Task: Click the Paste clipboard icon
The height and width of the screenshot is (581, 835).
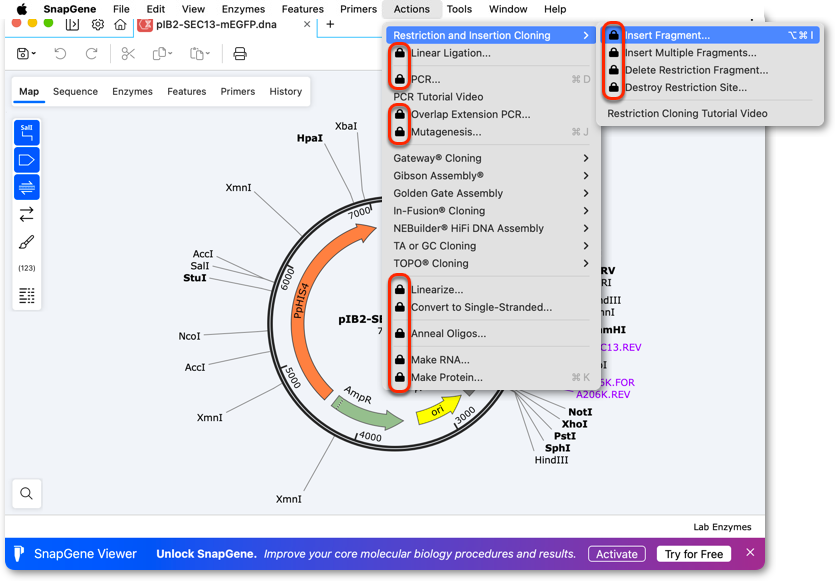Action: [197, 54]
